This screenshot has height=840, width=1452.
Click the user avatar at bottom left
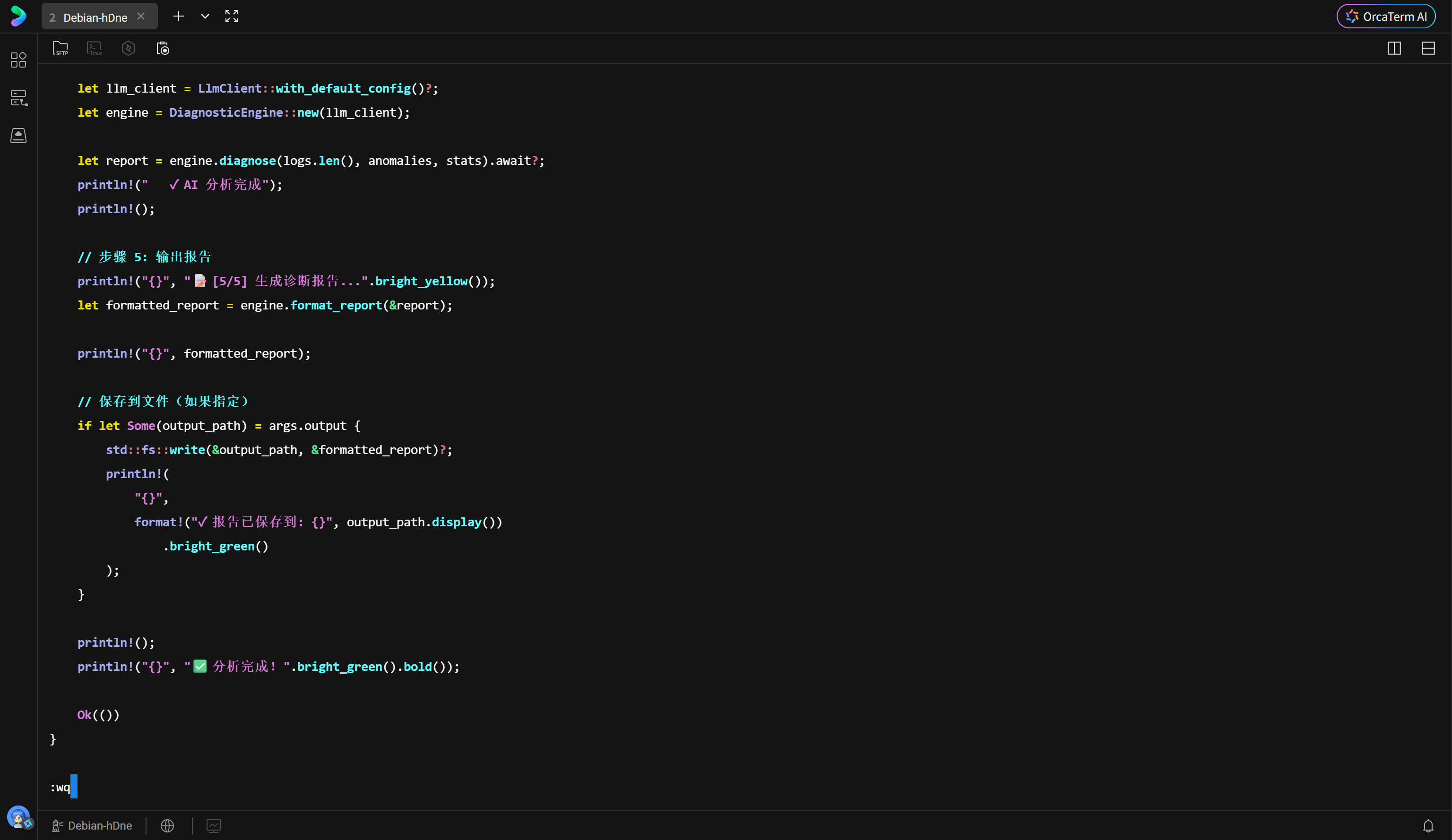click(x=18, y=816)
